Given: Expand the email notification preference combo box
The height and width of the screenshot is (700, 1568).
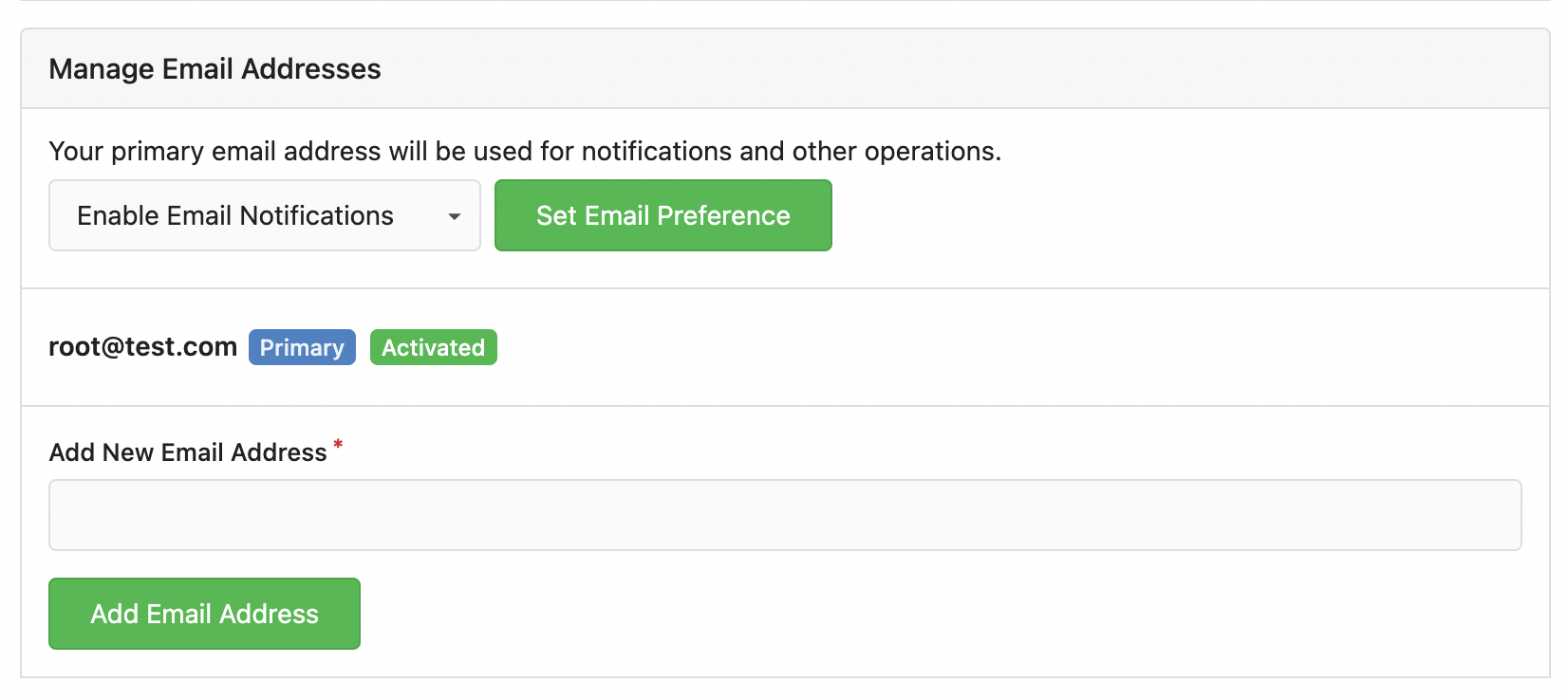Looking at the screenshot, I should pyautogui.click(x=264, y=216).
